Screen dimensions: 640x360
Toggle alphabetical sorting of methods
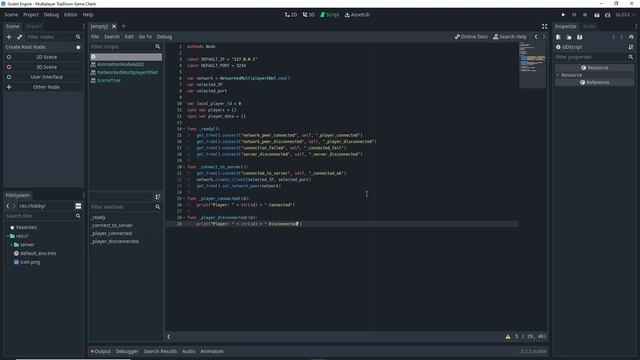click(158, 197)
